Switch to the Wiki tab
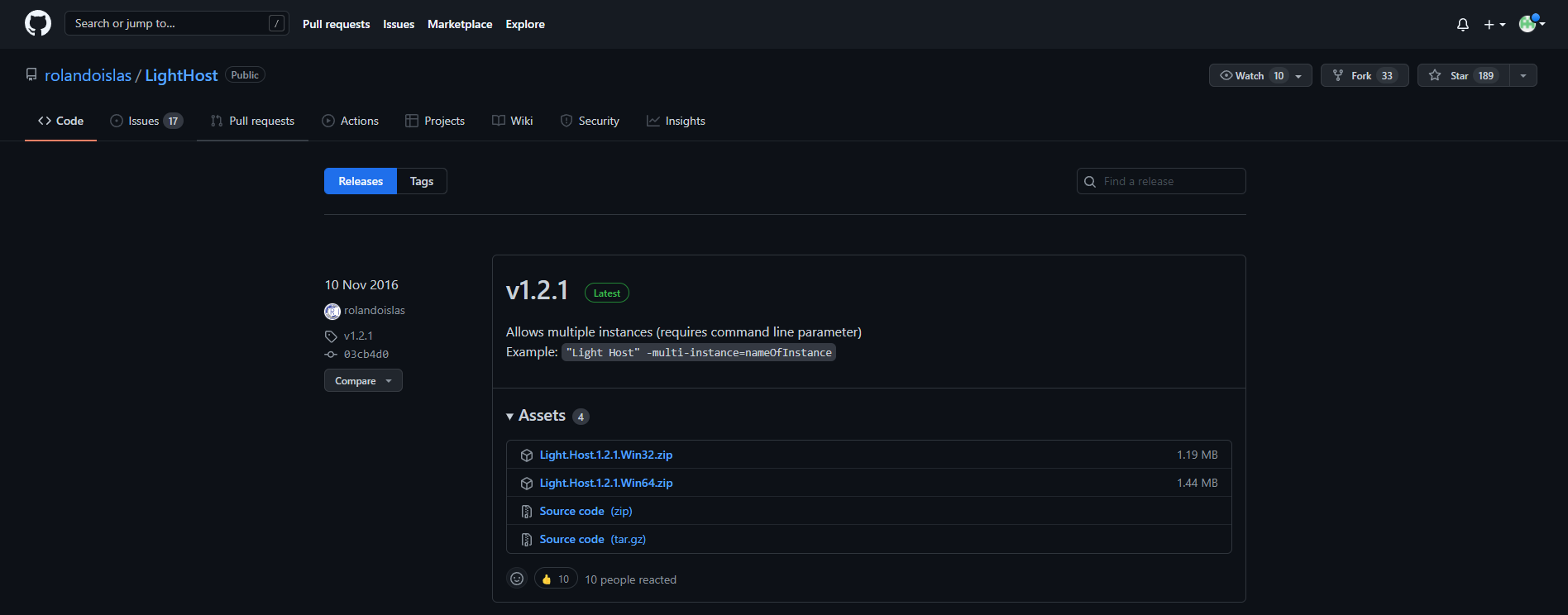1568x615 pixels. 513,121
